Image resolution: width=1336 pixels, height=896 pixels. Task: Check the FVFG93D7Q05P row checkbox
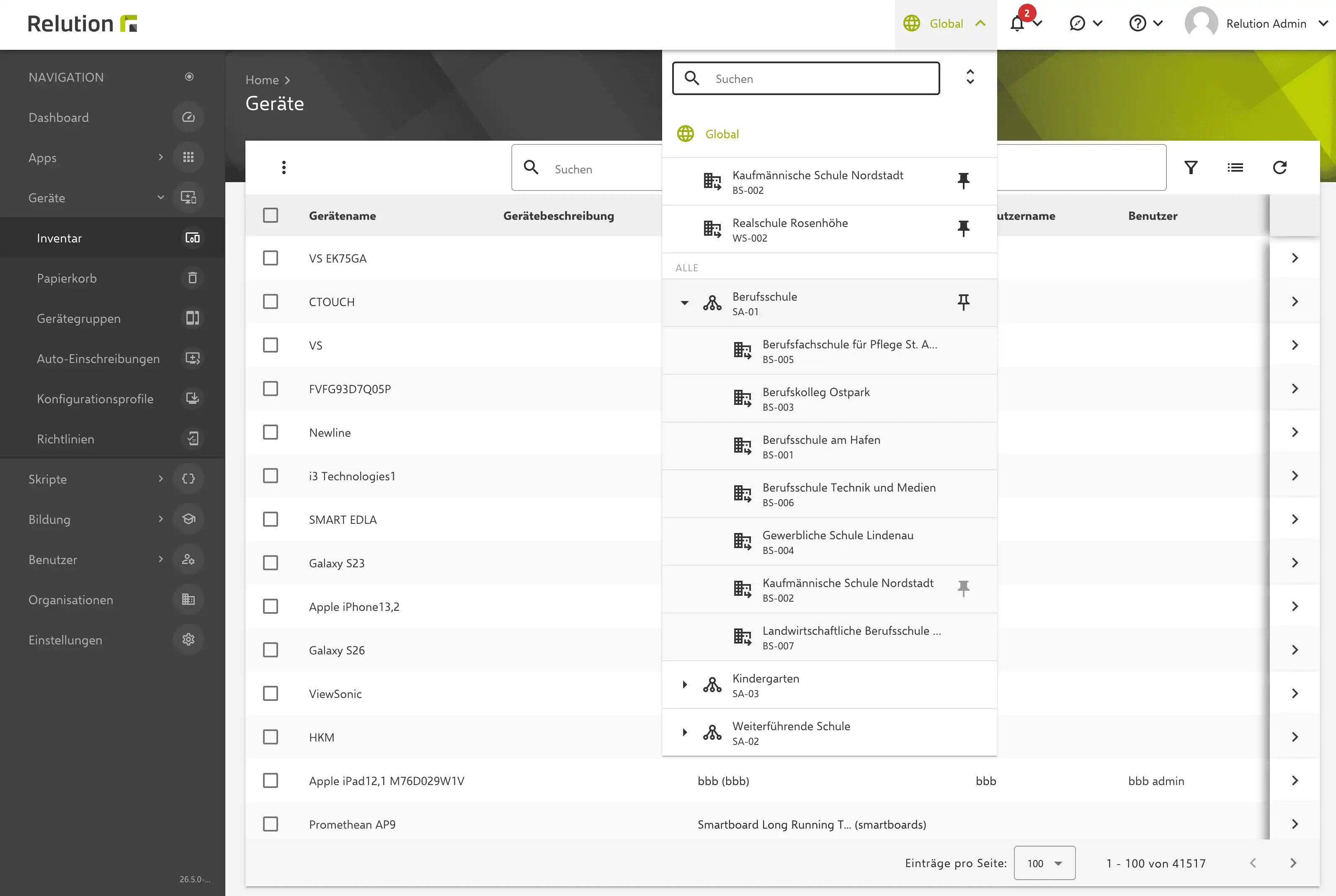(x=270, y=389)
